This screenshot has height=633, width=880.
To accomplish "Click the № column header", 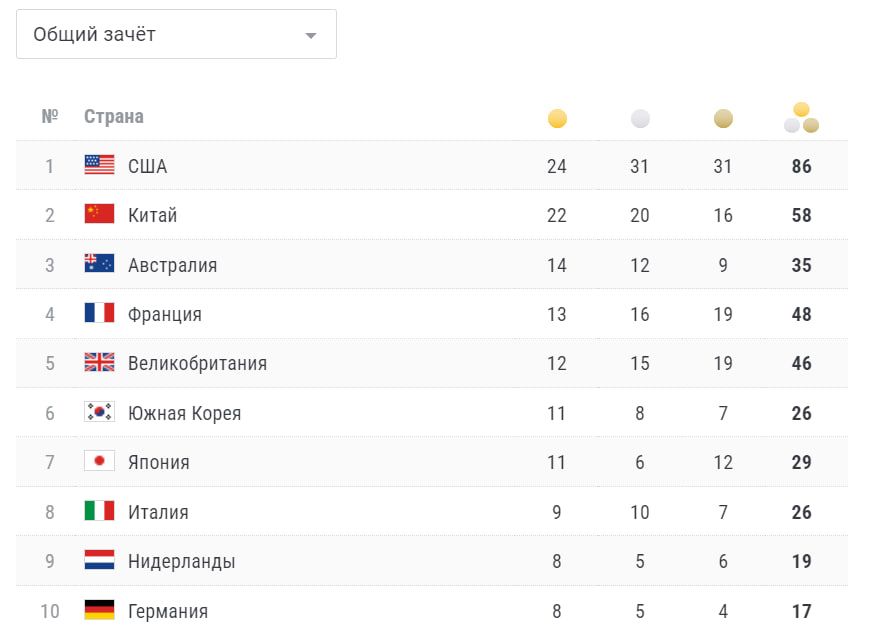I will [x=49, y=117].
